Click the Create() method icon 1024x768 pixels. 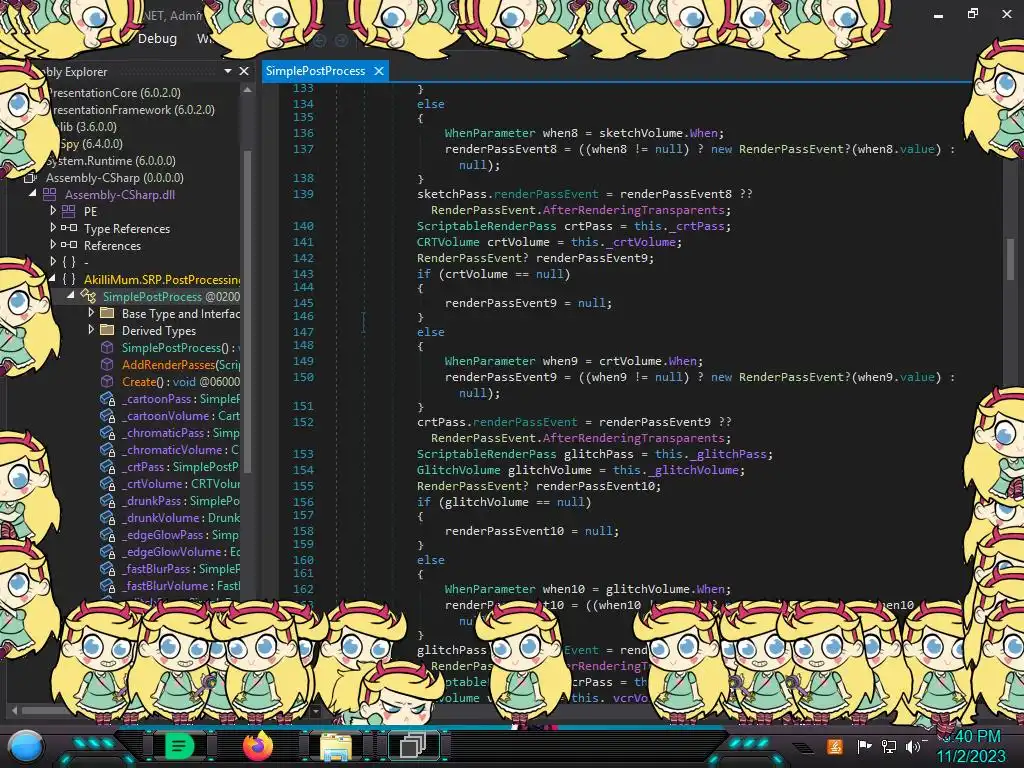click(x=107, y=381)
